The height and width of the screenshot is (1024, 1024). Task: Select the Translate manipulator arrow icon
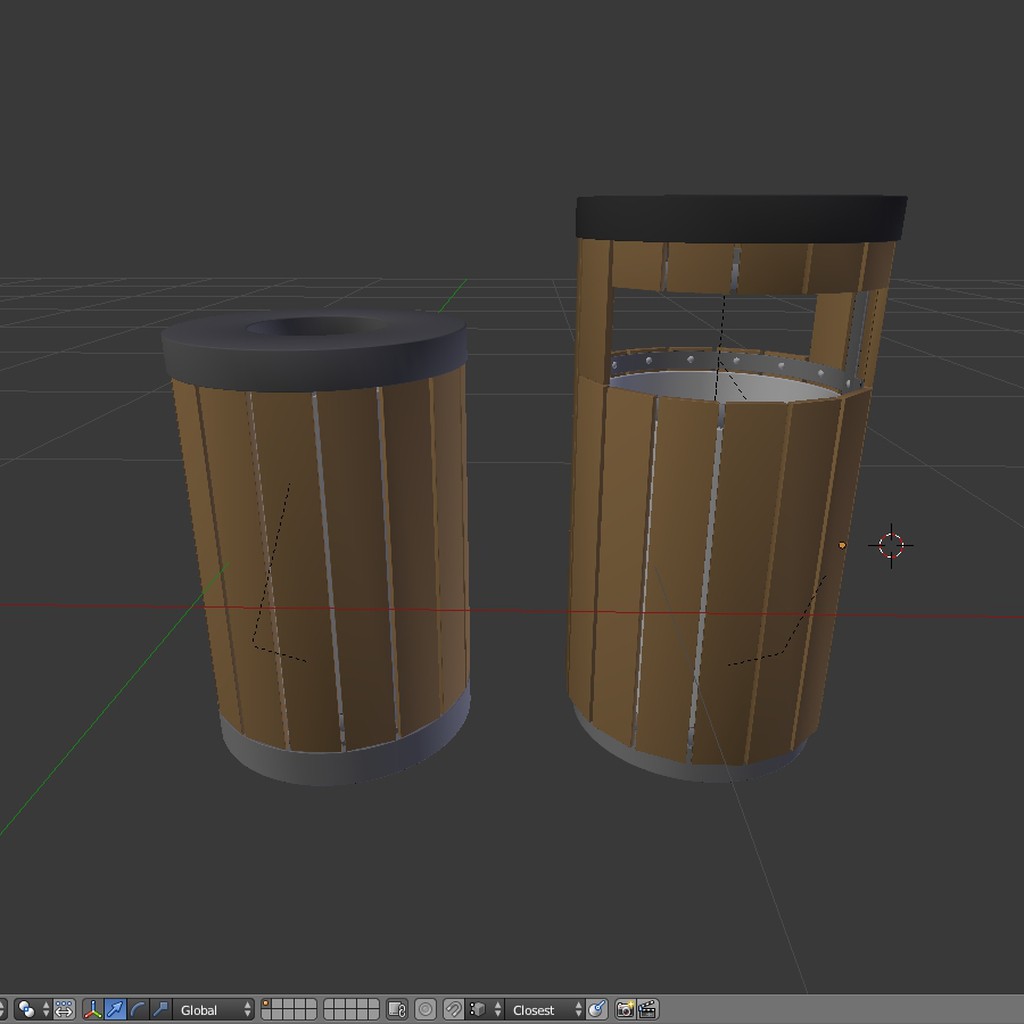coord(113,1010)
